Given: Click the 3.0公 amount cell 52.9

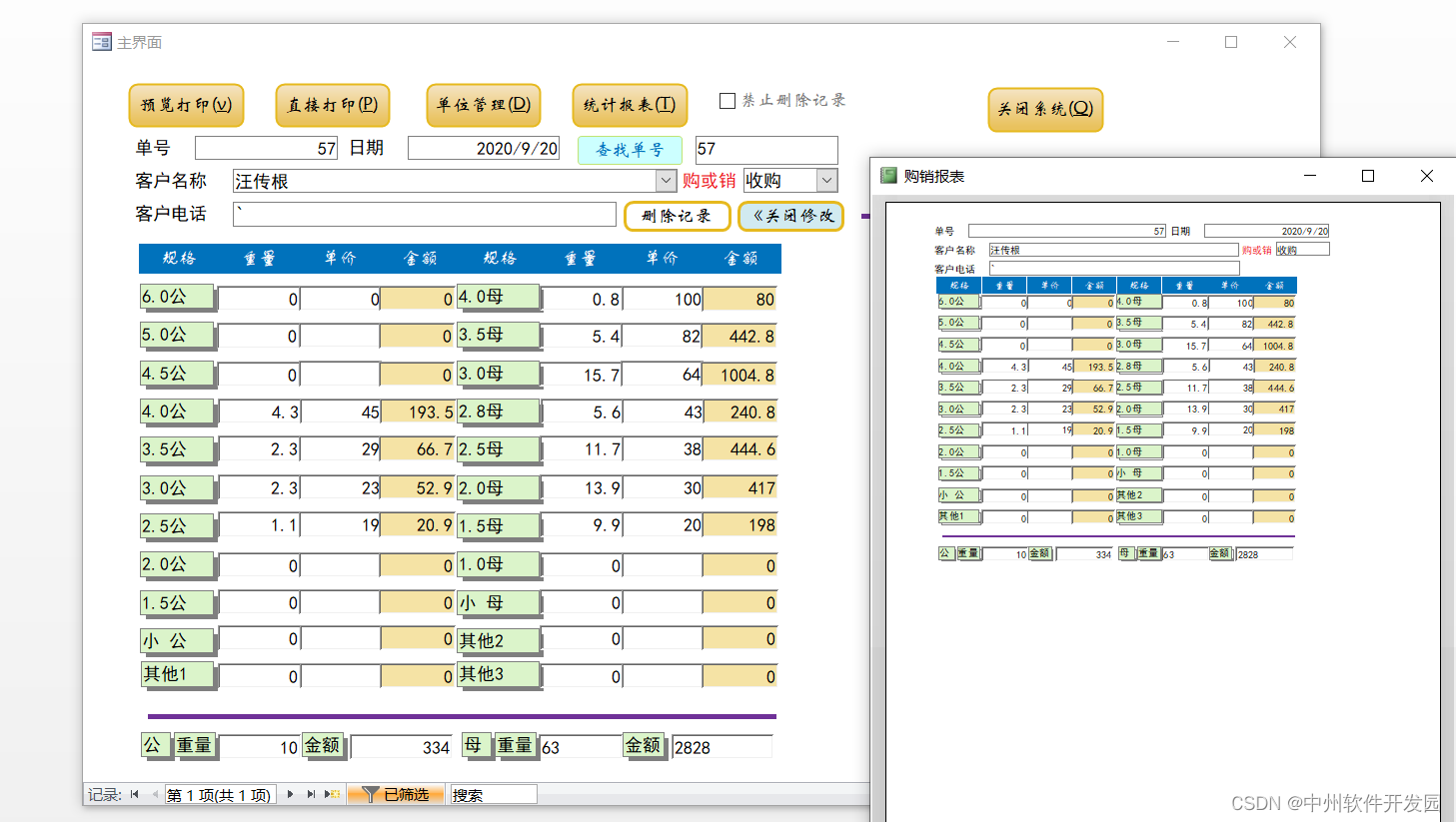Looking at the screenshot, I should 418,487.
